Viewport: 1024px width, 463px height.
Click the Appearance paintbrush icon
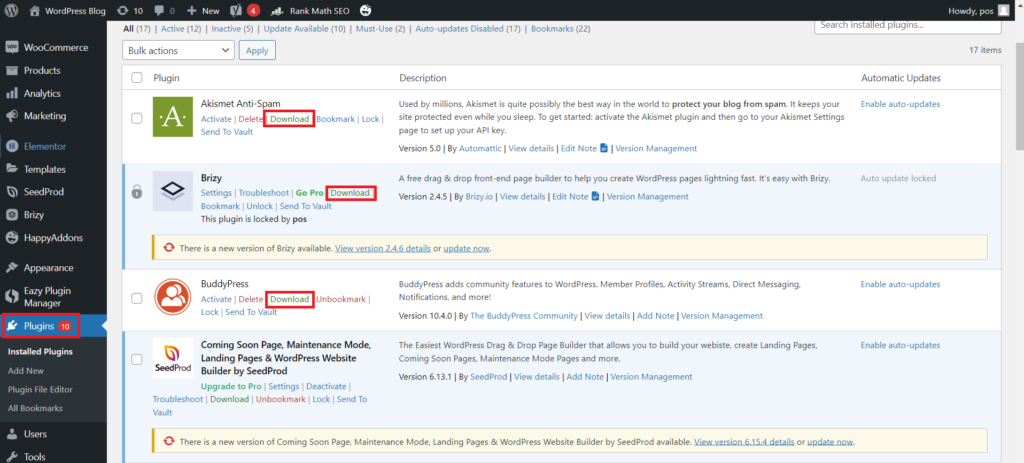coord(12,268)
